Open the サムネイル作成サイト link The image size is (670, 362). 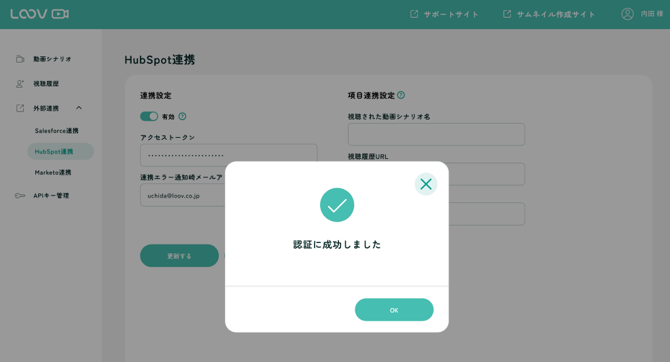coord(549,14)
